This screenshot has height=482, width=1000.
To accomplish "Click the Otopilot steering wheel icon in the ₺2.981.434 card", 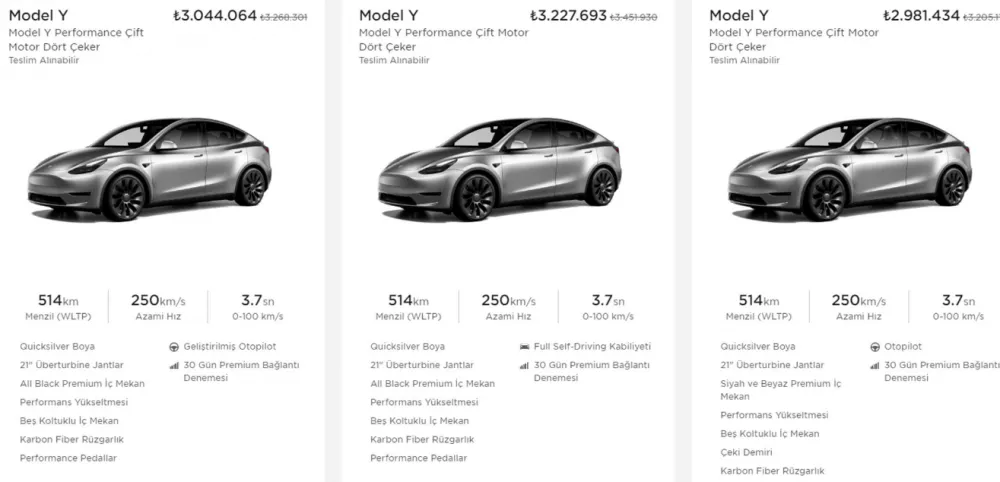I will [875, 346].
